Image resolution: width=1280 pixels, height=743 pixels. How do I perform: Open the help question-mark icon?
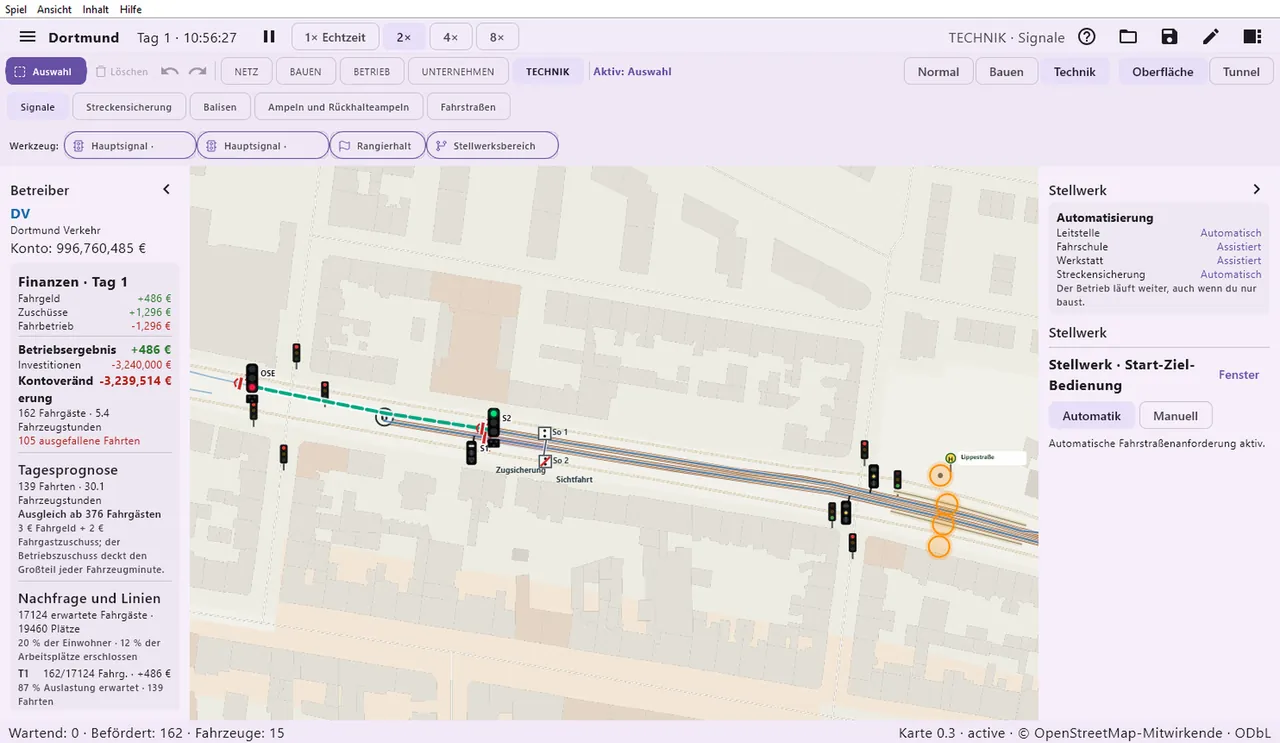(x=1087, y=37)
